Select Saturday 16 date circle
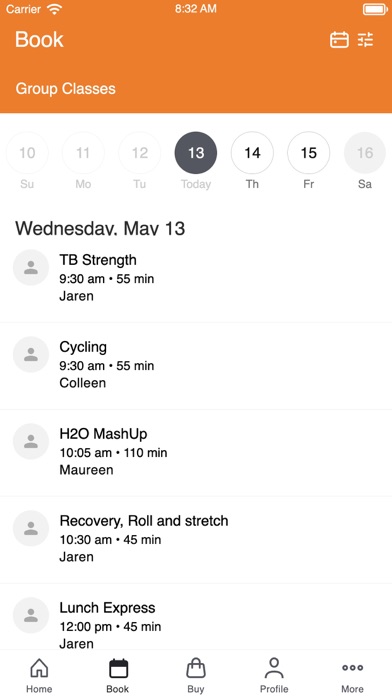The width and height of the screenshot is (392, 696). coord(365,153)
